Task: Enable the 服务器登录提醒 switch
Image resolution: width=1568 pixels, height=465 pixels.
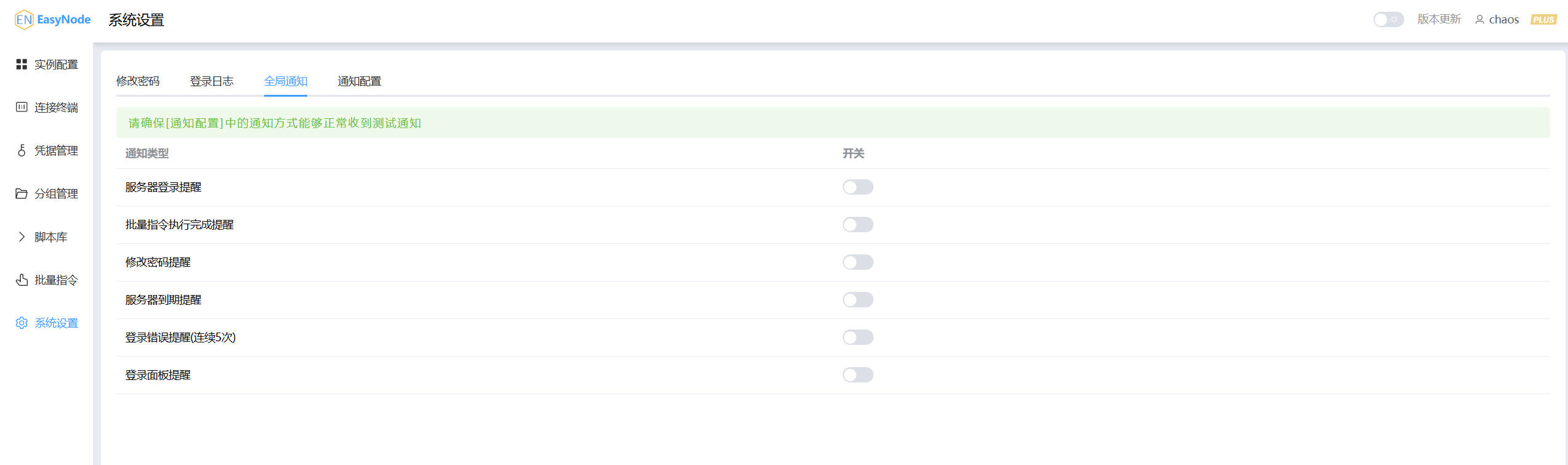Action: tap(858, 187)
